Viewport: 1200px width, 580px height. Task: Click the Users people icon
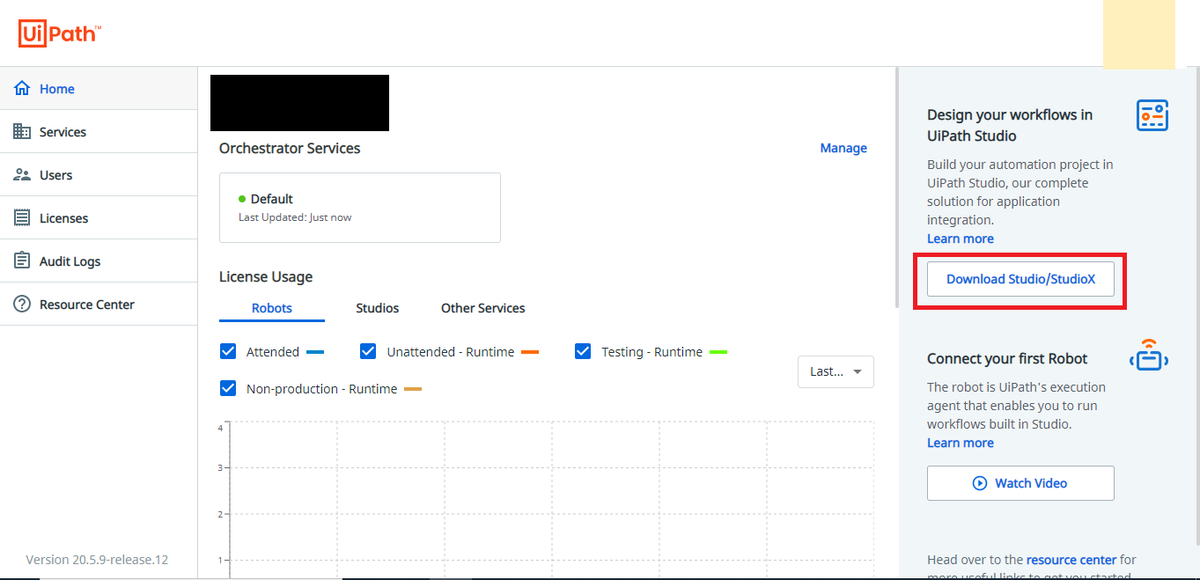pos(21,175)
